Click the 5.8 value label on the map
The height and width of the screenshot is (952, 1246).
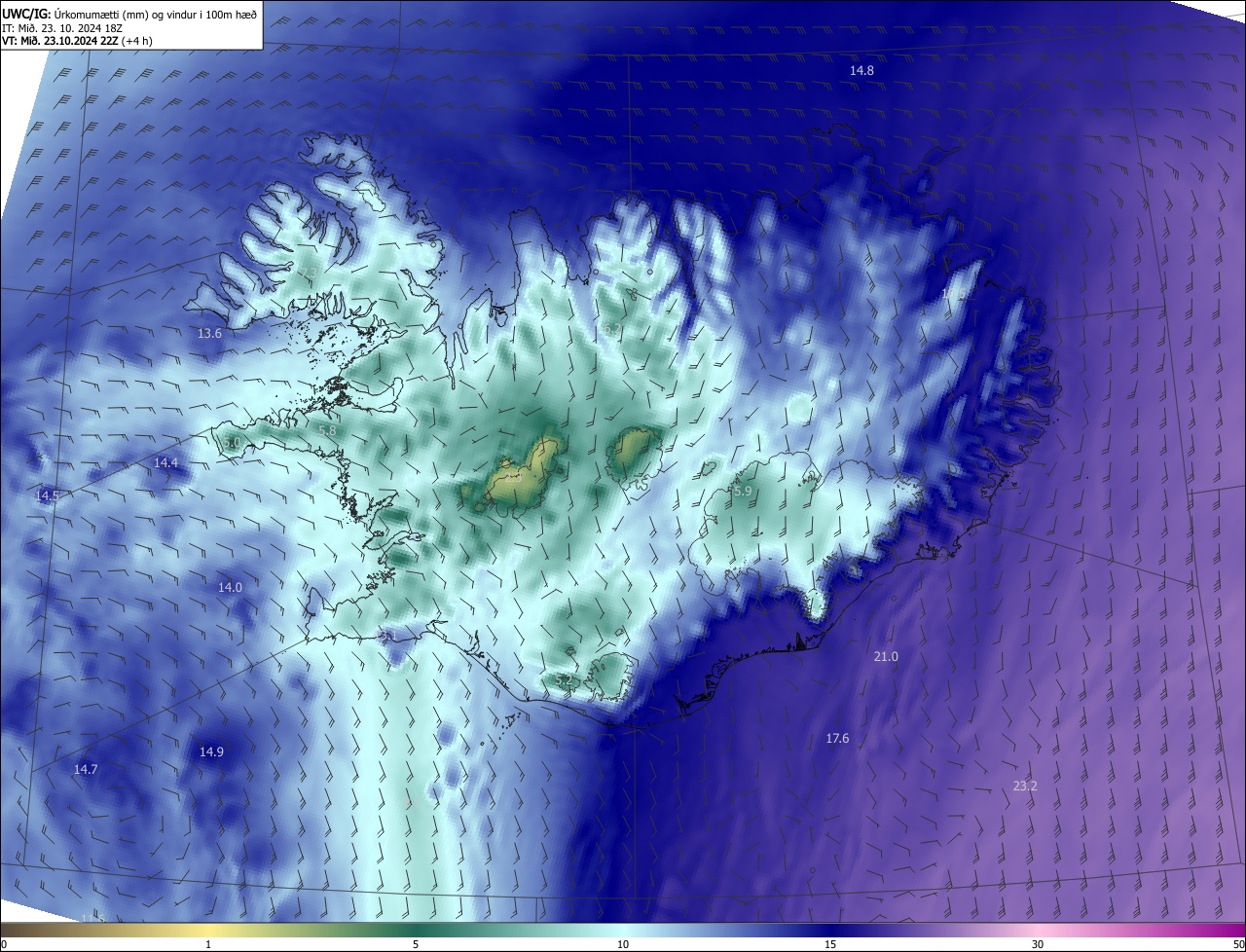(327, 430)
